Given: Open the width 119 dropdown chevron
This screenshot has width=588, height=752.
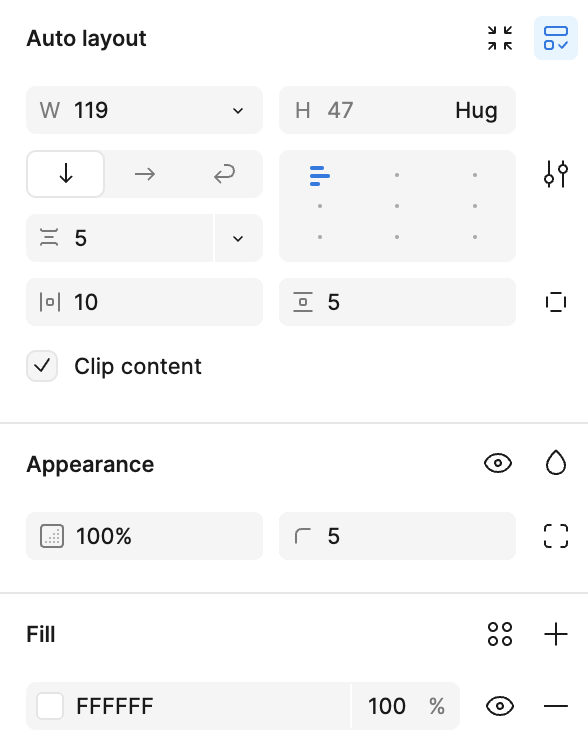Looking at the screenshot, I should point(238,111).
